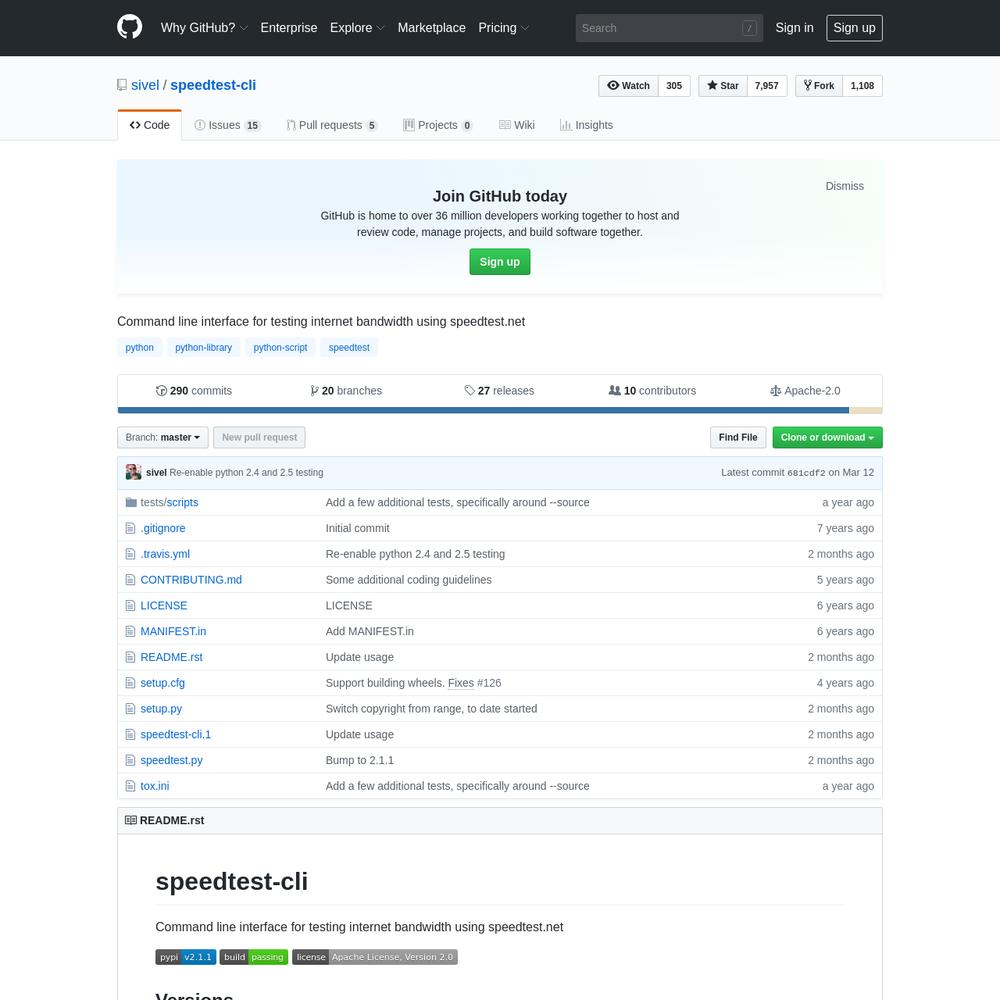Watch the speedtest-cli repository

pyautogui.click(x=628, y=85)
